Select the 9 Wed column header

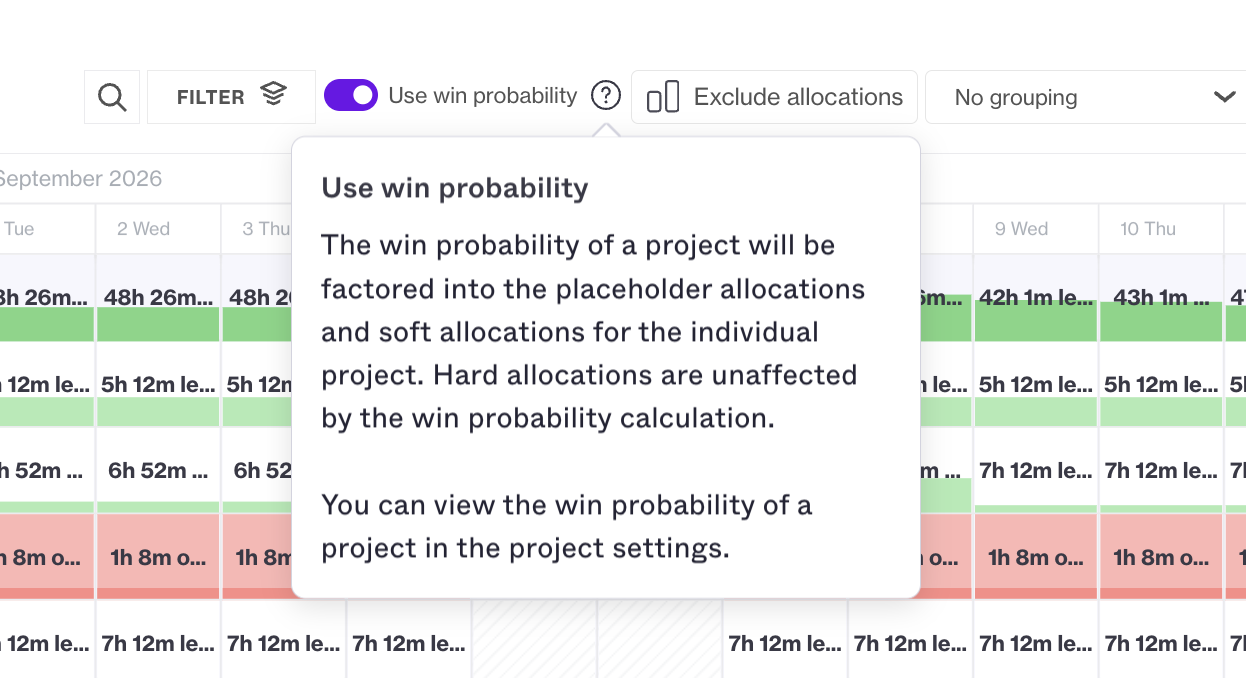pyautogui.click(x=1035, y=229)
